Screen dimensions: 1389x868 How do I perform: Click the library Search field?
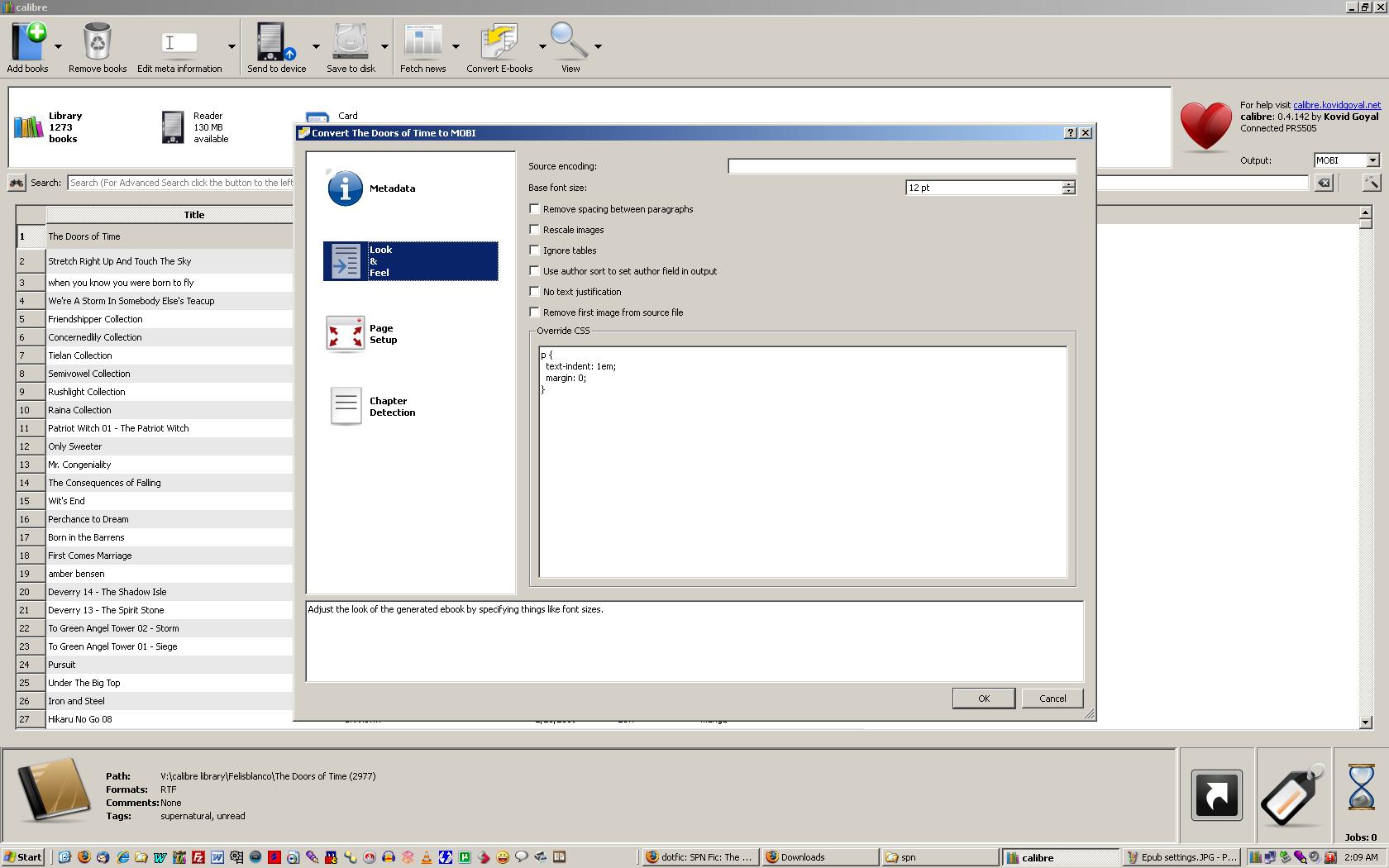[180, 183]
